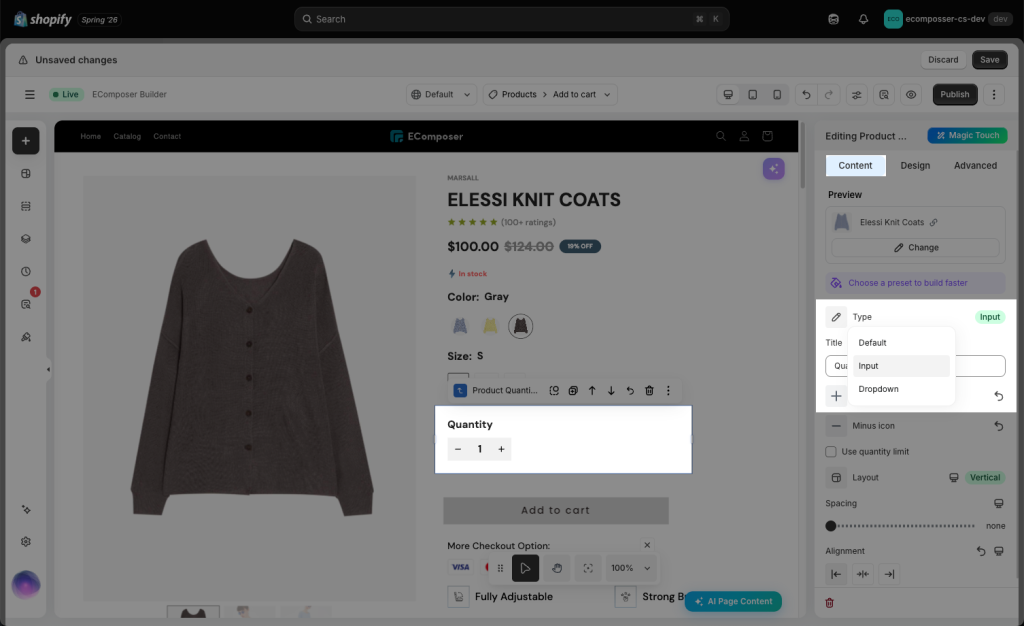Open the hamburger menu icon
This screenshot has width=1024, height=626.
coord(29,95)
